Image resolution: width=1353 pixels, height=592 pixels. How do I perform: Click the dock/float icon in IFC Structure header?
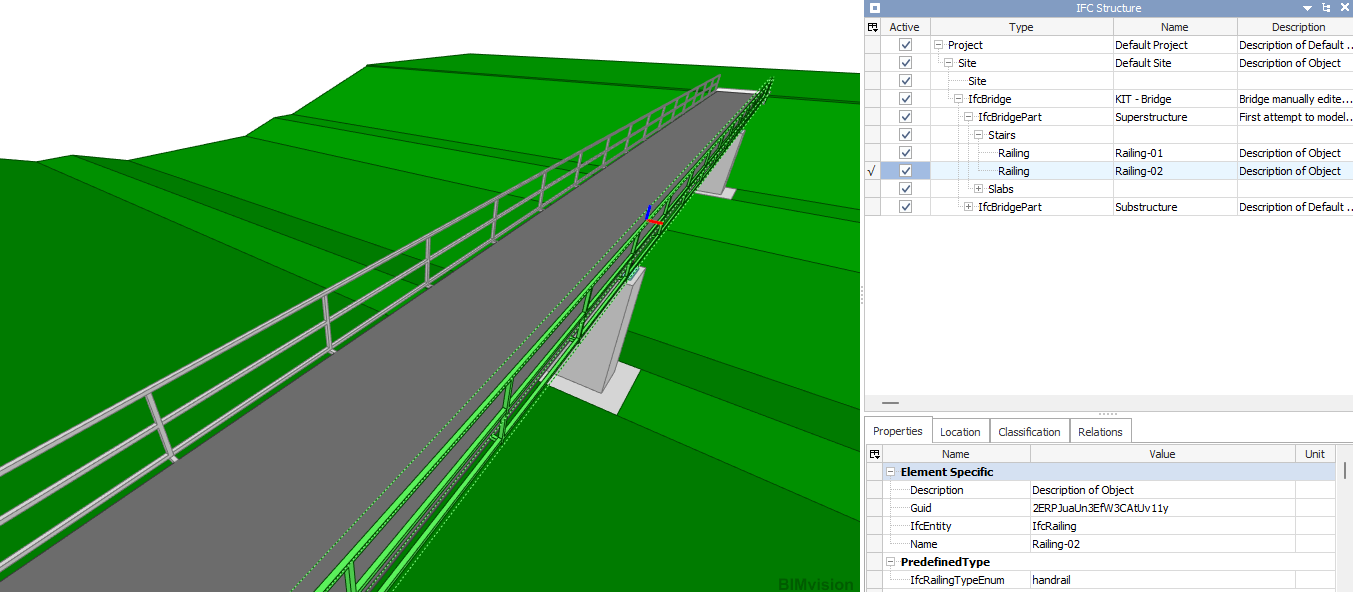pyautogui.click(x=1326, y=8)
